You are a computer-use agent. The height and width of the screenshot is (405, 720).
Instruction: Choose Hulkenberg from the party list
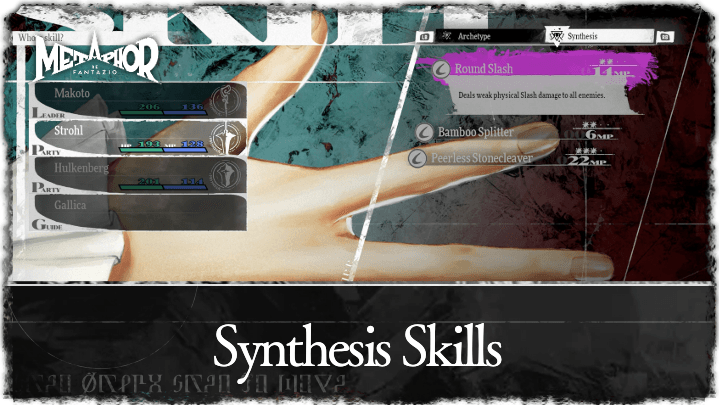click(x=140, y=174)
